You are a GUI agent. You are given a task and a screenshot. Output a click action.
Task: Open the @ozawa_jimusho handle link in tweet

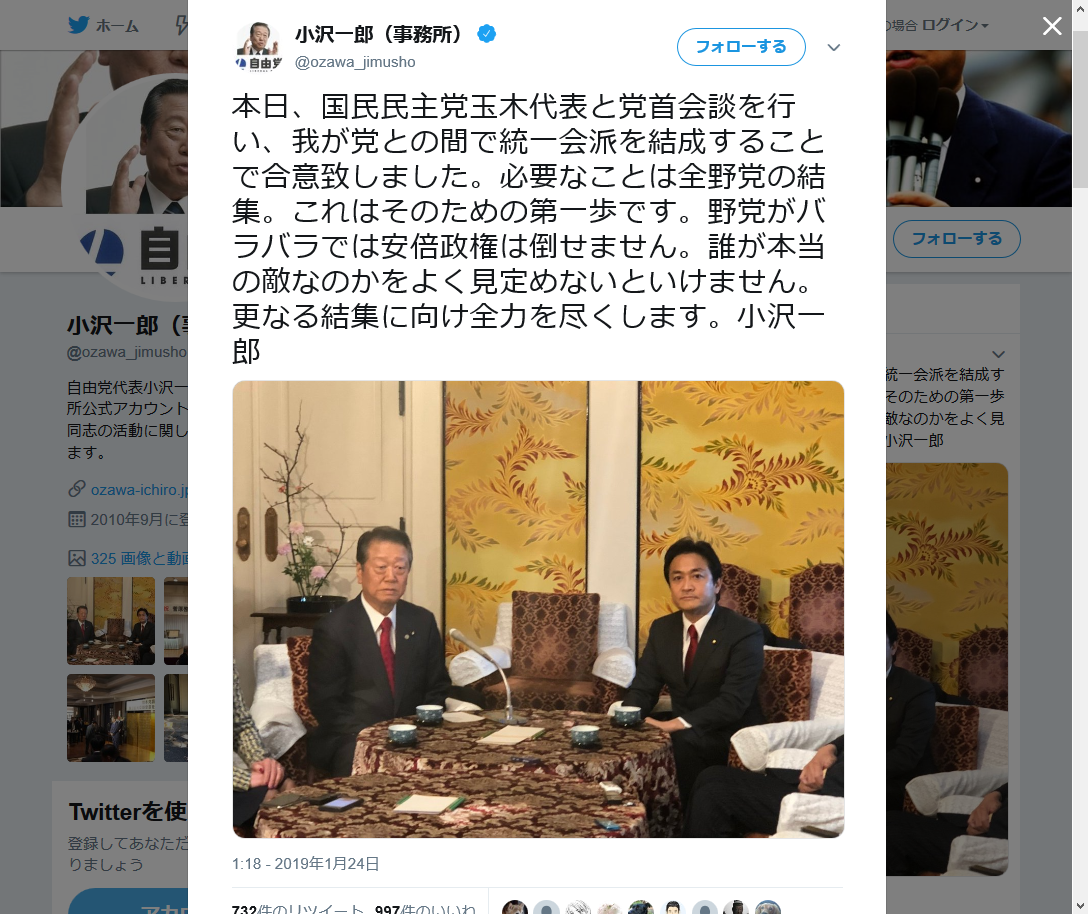tap(355, 62)
